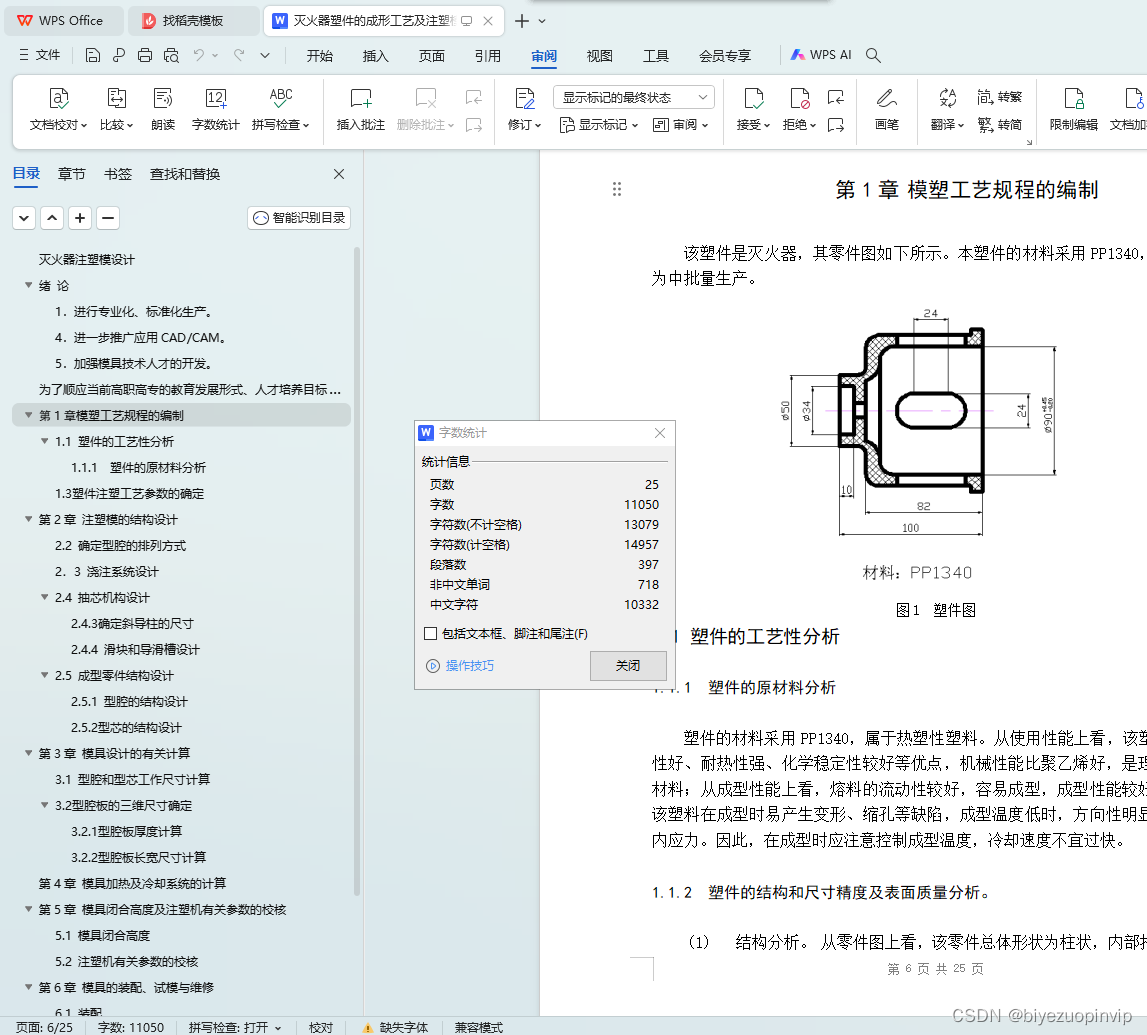Viewport: 1147px width, 1035px height.
Task: Click 缺失字体 warning in status bar
Action: click(x=396, y=1028)
